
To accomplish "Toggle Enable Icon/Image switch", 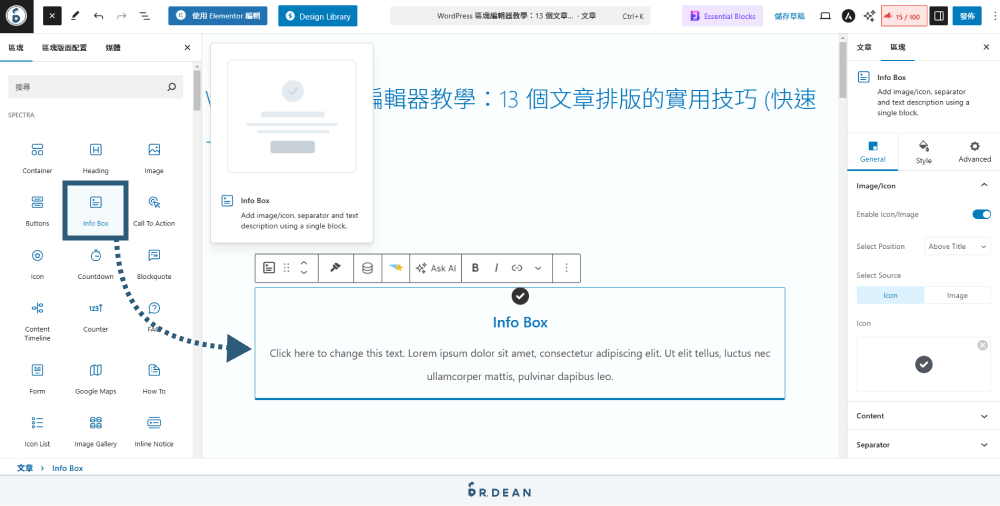I will point(982,214).
